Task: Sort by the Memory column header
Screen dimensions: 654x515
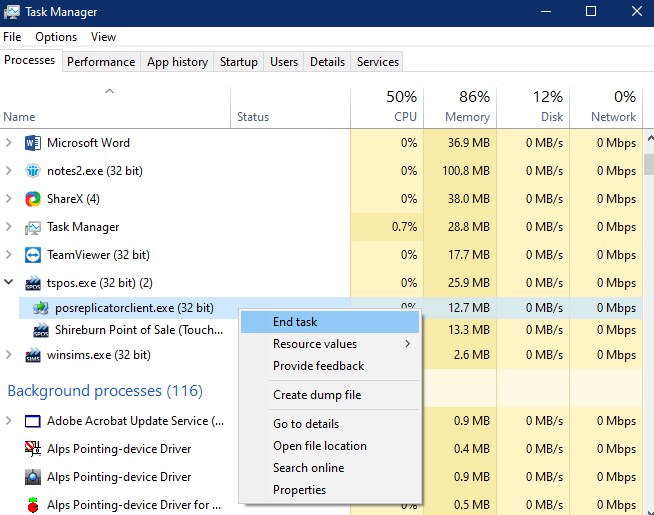Action: (460, 107)
